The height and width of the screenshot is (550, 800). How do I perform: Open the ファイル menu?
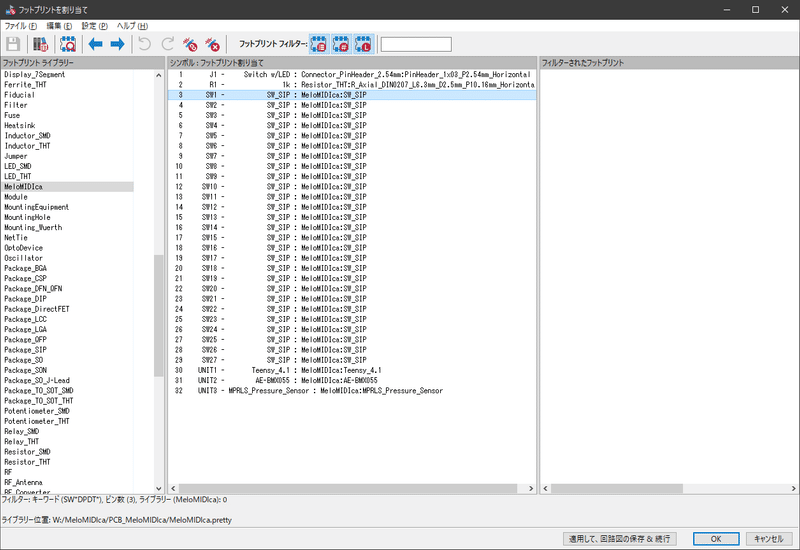(21, 26)
